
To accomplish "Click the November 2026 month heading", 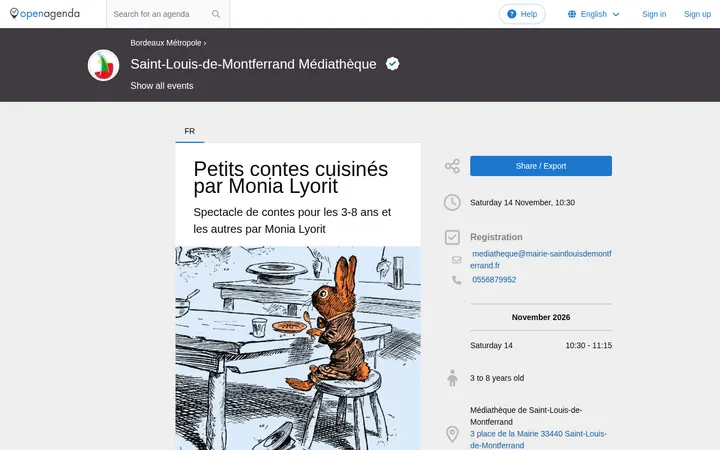I will (x=541, y=317).
